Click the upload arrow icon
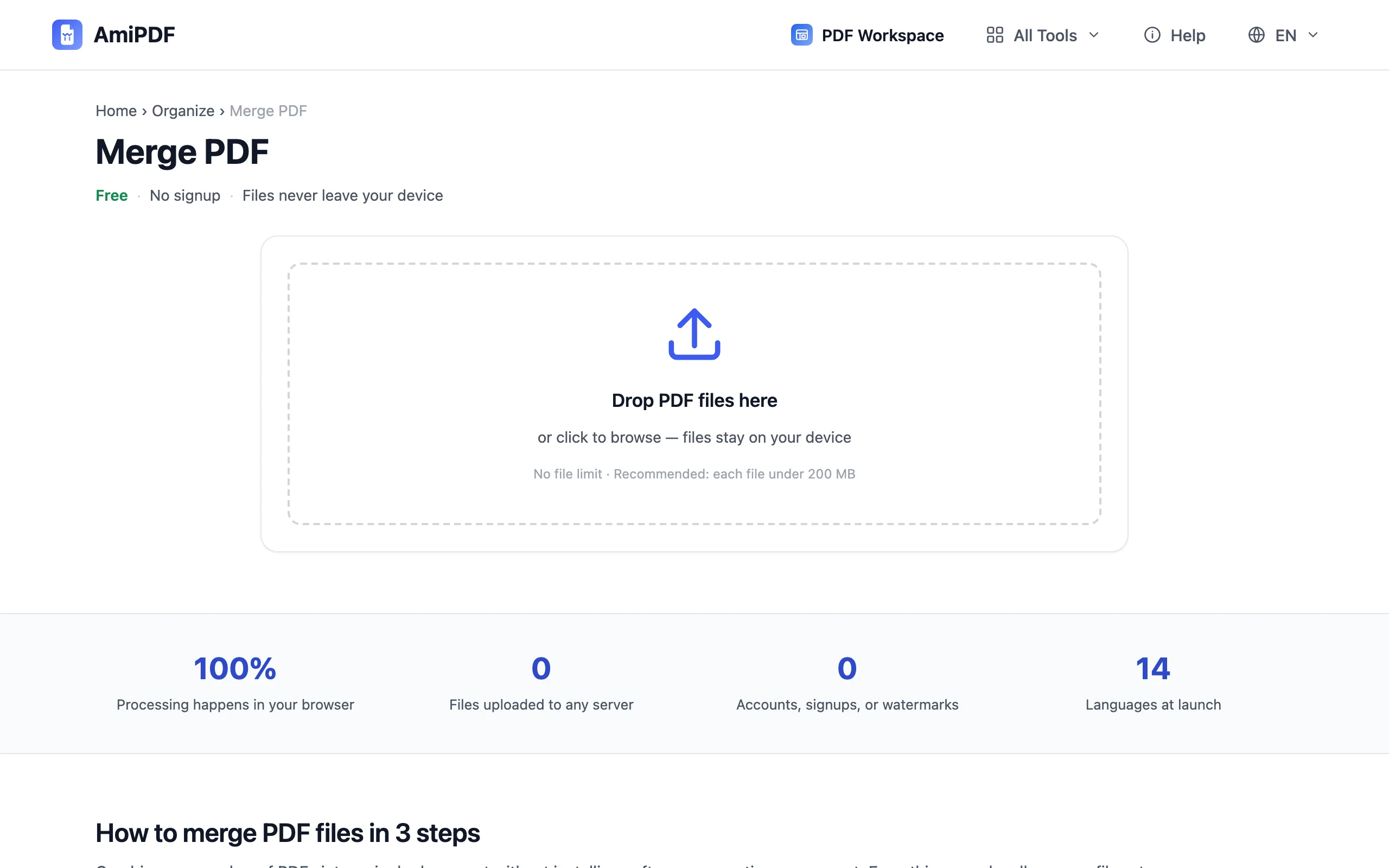Image resolution: width=1389 pixels, height=868 pixels. click(x=694, y=334)
